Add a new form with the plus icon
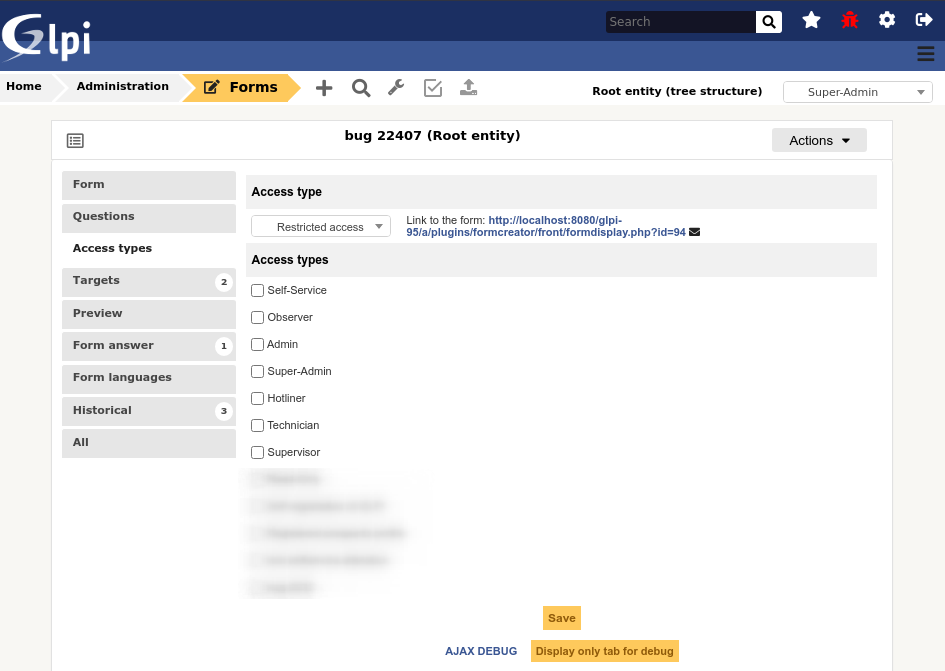Image resolution: width=945 pixels, height=671 pixels. coord(324,88)
